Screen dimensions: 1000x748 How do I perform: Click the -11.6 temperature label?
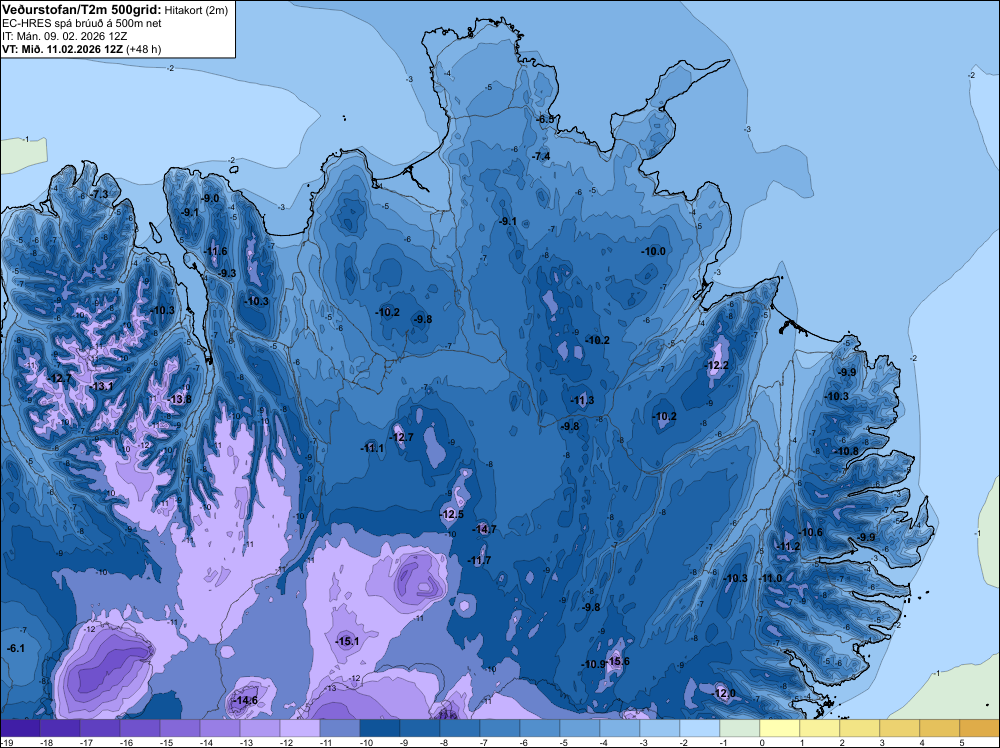point(216,251)
